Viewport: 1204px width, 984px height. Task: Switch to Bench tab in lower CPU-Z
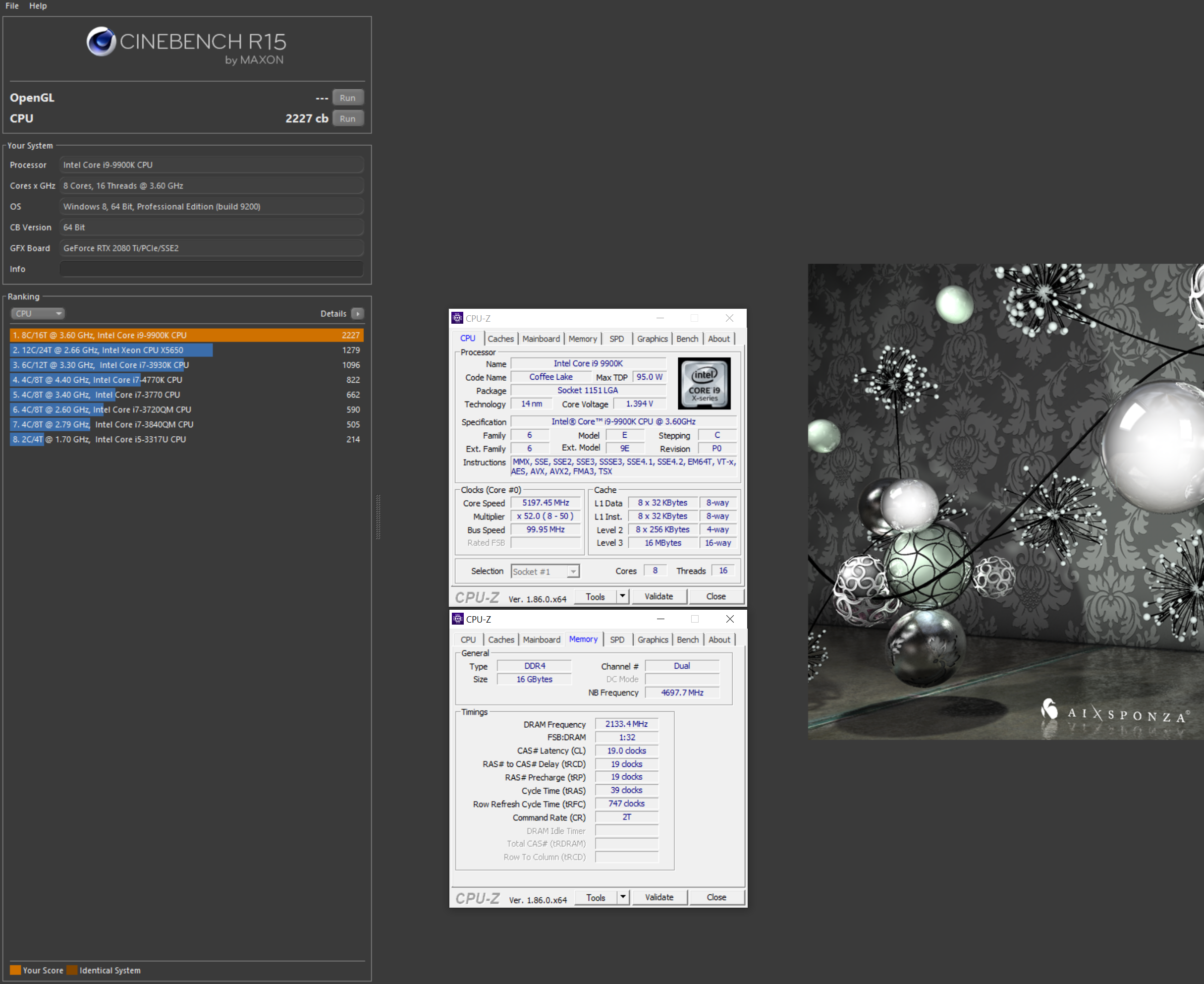(x=688, y=640)
